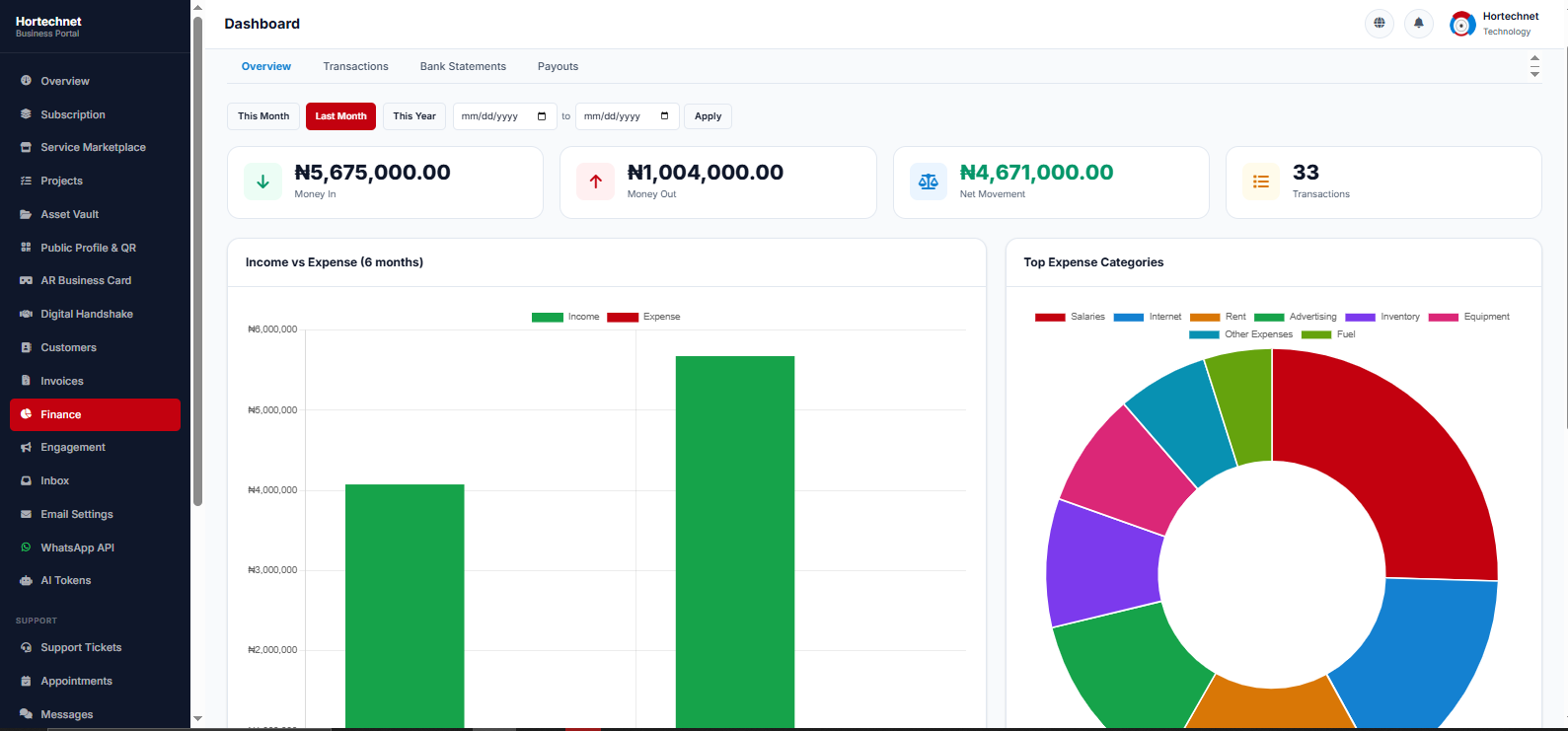The image size is (1568, 731).
Task: Click the Asset Vault folder icon
Action: 26,214
